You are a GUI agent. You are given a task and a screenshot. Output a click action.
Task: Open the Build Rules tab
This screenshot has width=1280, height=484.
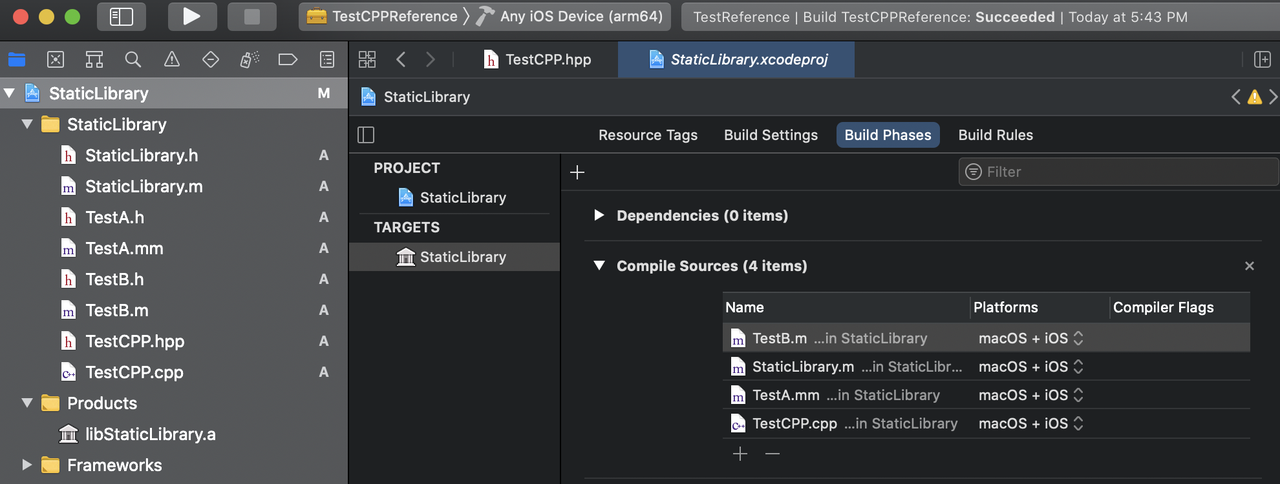coord(996,135)
